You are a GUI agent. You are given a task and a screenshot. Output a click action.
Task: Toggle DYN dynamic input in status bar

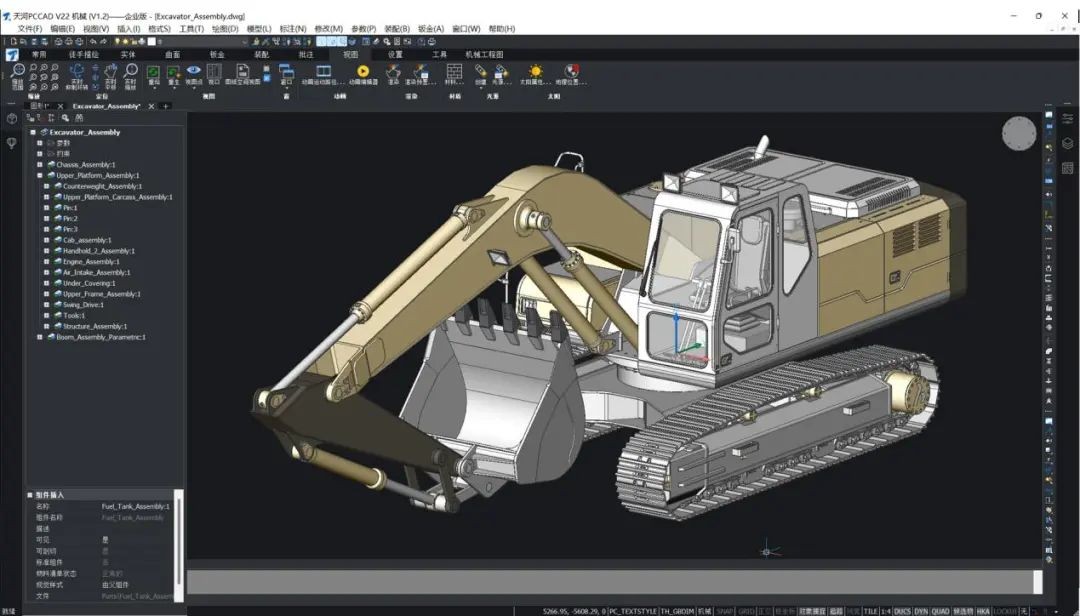[920, 610]
